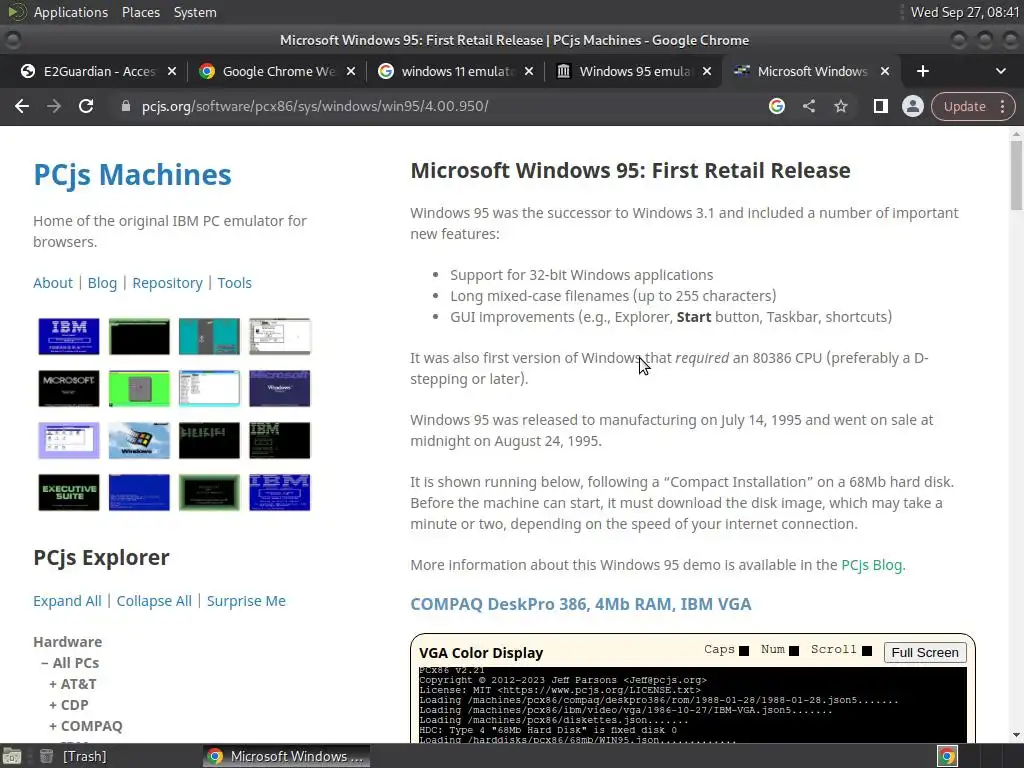Image resolution: width=1024 pixels, height=768 pixels.
Task: Click the Update button in Chrome
Action: point(965,106)
